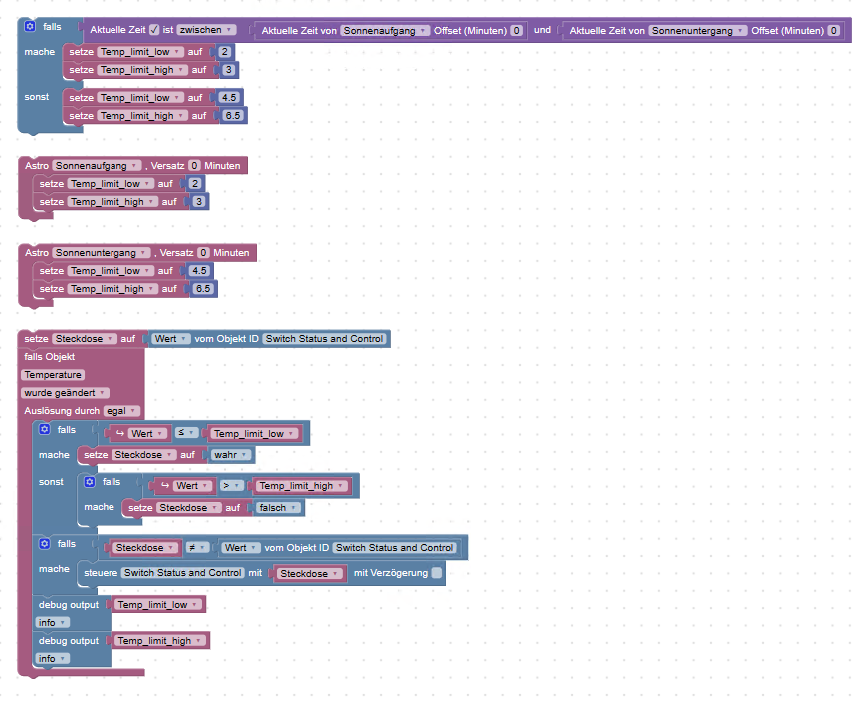The image size is (862, 703).
Task: Open info dropdown under Temp_limit_low debug output
Action: (x=52, y=622)
